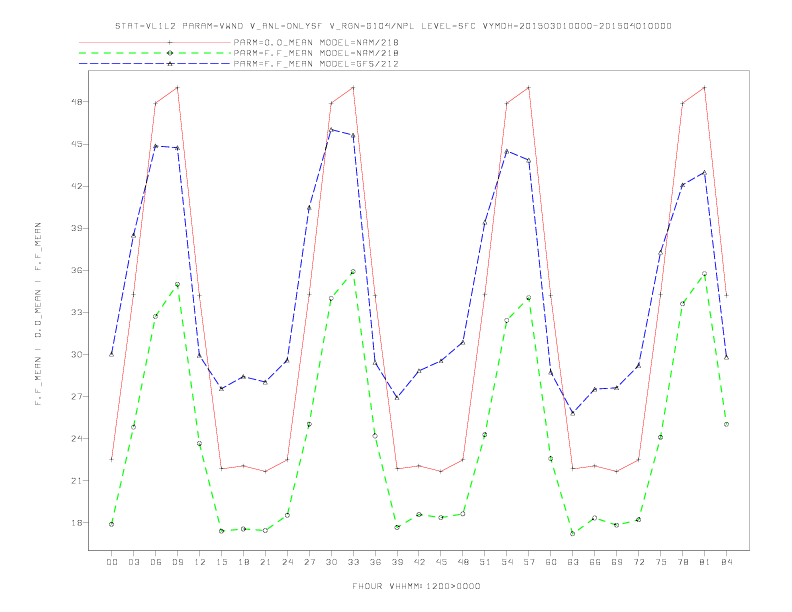Image resolution: width=792 pixels, height=612 pixels.
Task: Click x-axis tick label 57
Action: [529, 562]
